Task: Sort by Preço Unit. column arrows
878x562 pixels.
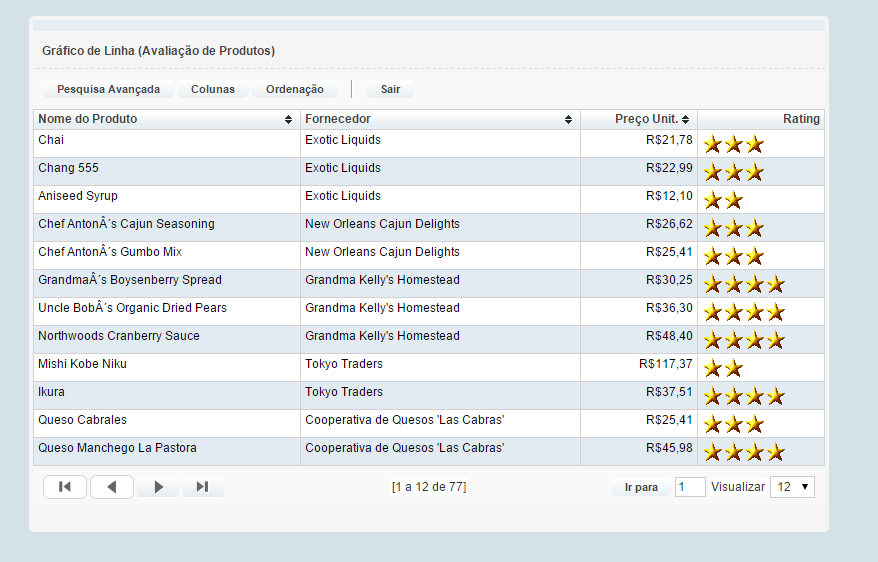Action: coord(685,120)
